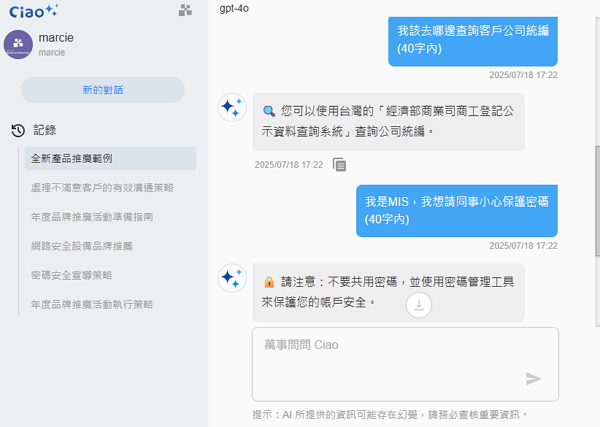The width and height of the screenshot is (600, 427).
Task: Click the history clock icon beside 記錄
Action: [18, 130]
